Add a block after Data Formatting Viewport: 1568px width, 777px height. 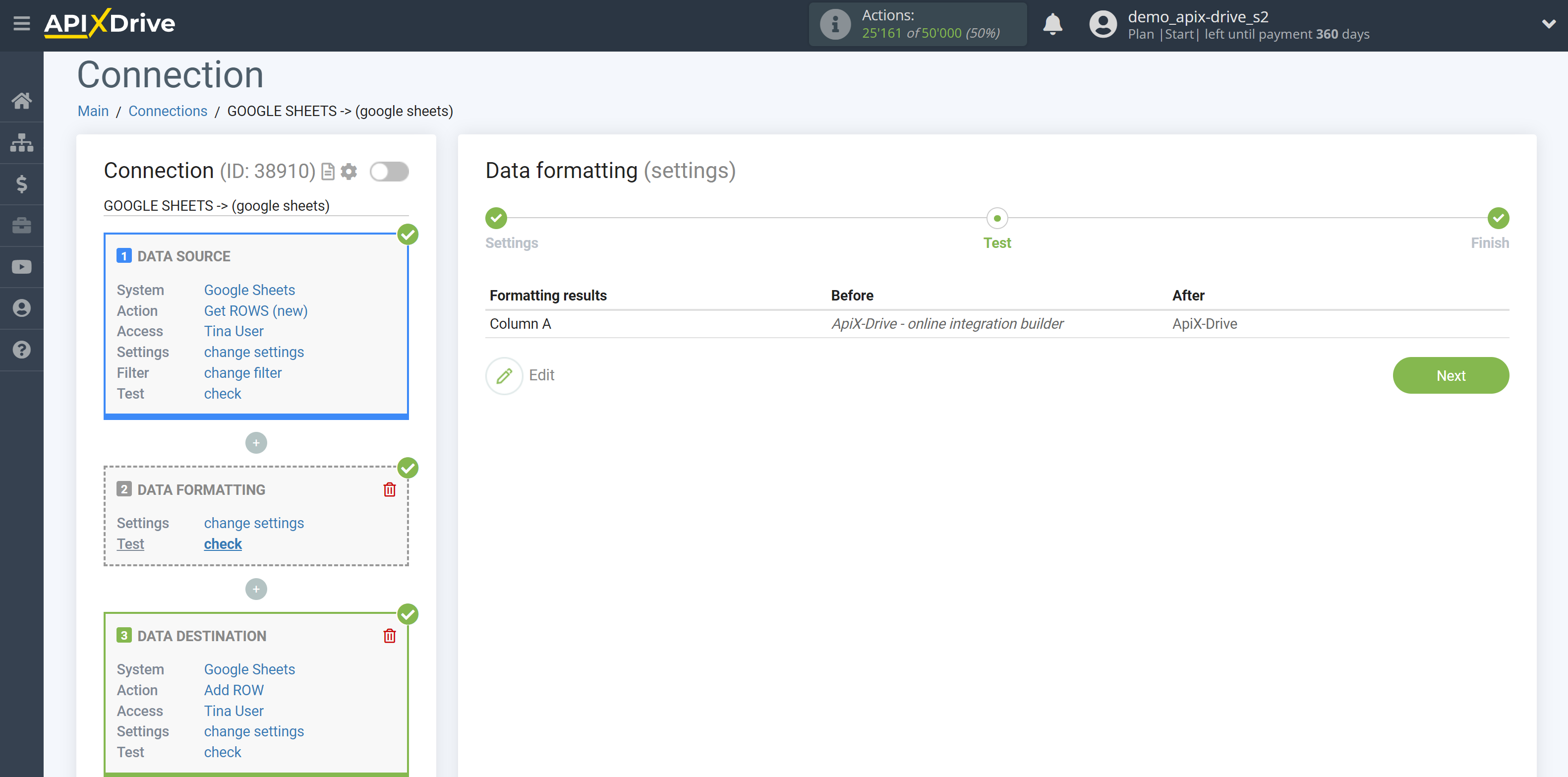pyautogui.click(x=256, y=589)
